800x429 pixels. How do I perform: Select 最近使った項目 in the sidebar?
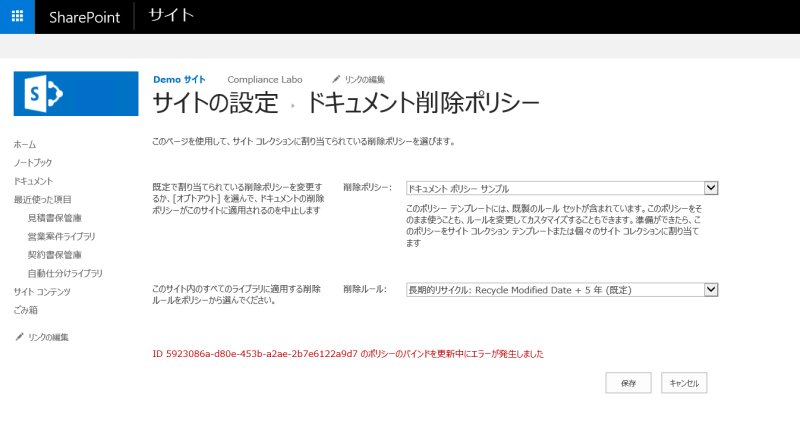pyautogui.click(x=42, y=199)
